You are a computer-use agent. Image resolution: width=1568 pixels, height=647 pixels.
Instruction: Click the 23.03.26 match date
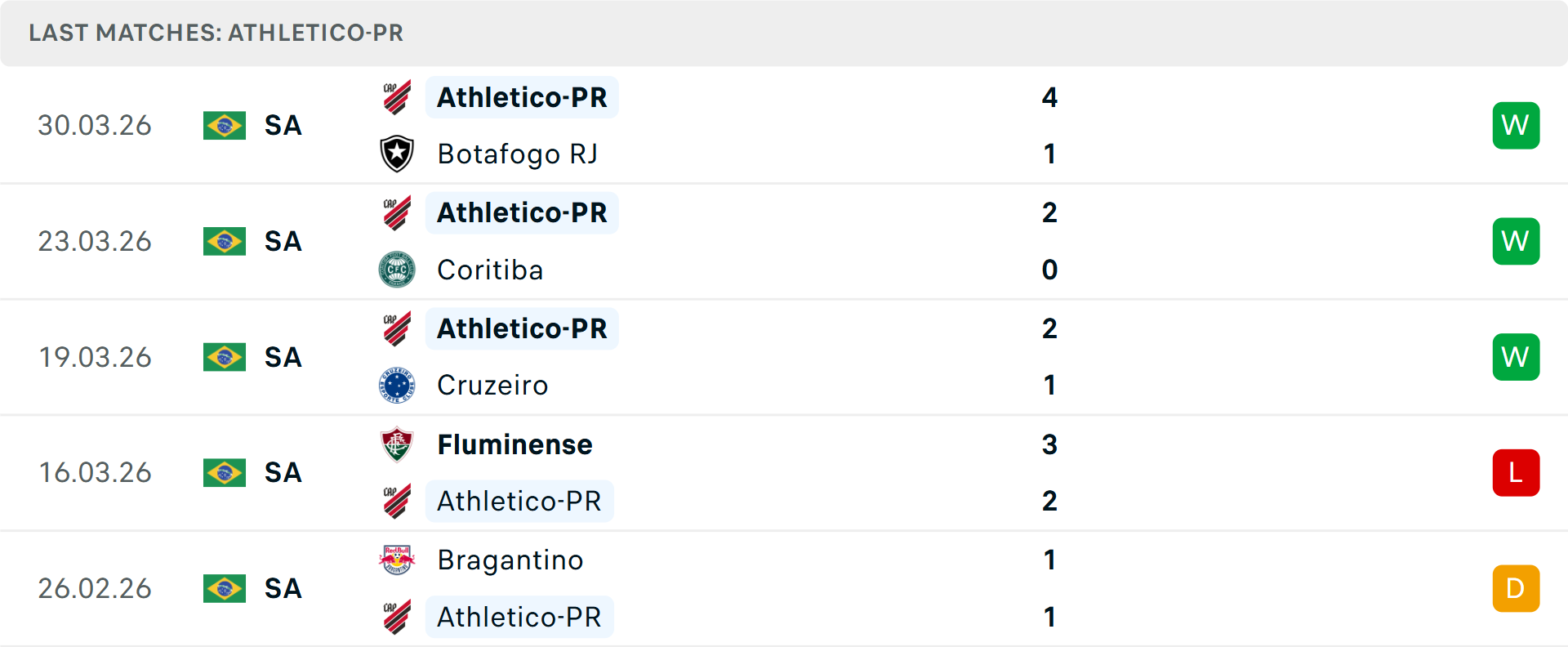[x=95, y=242]
